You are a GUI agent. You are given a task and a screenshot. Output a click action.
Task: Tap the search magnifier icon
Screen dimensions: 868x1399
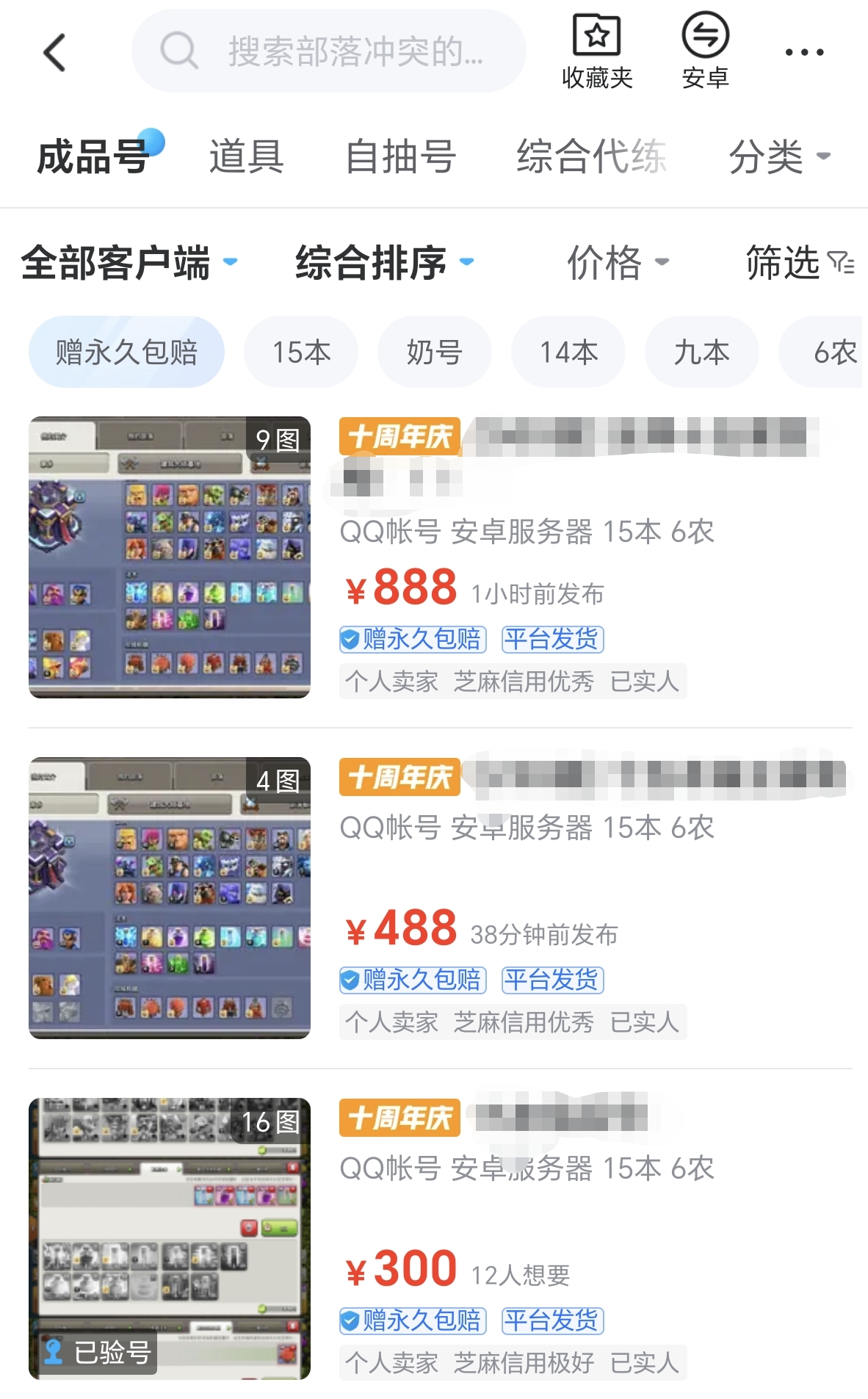pos(179,51)
